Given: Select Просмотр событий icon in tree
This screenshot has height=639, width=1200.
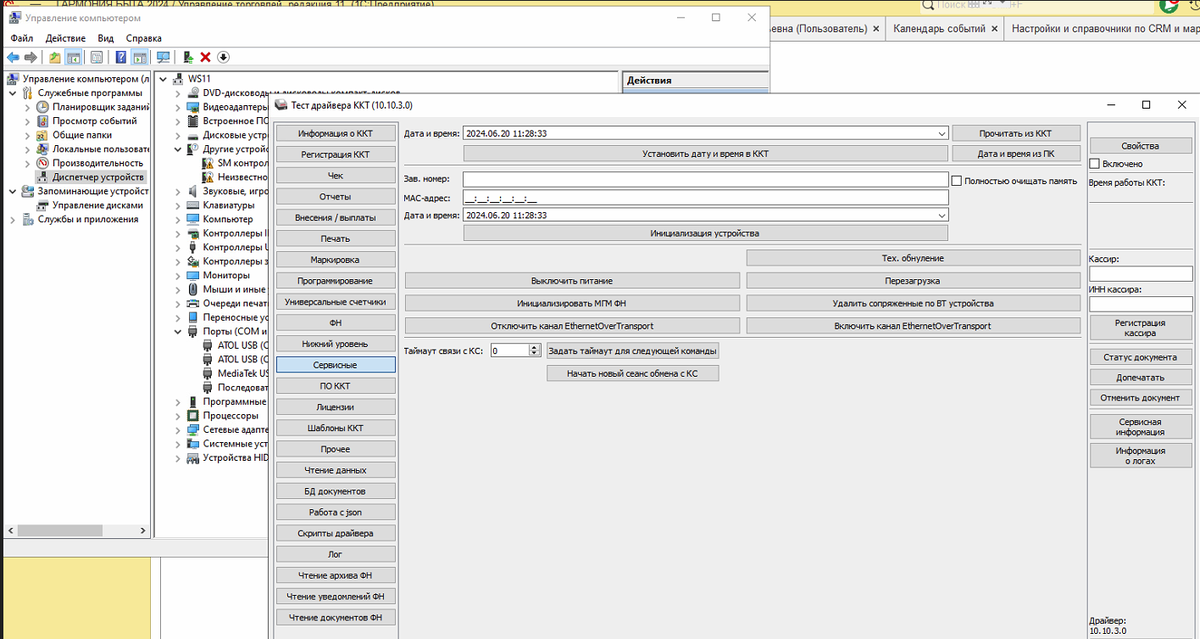Looking at the screenshot, I should (43, 120).
